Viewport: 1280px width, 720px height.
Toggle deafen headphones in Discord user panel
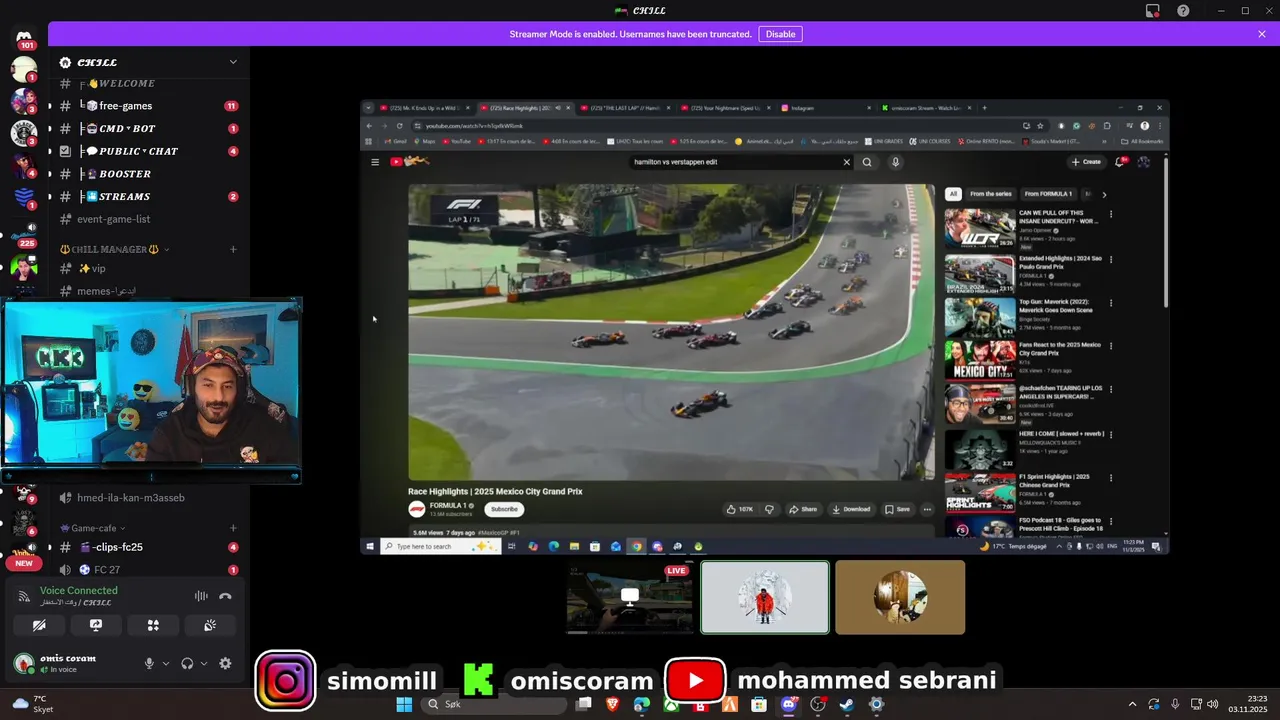pos(187,663)
